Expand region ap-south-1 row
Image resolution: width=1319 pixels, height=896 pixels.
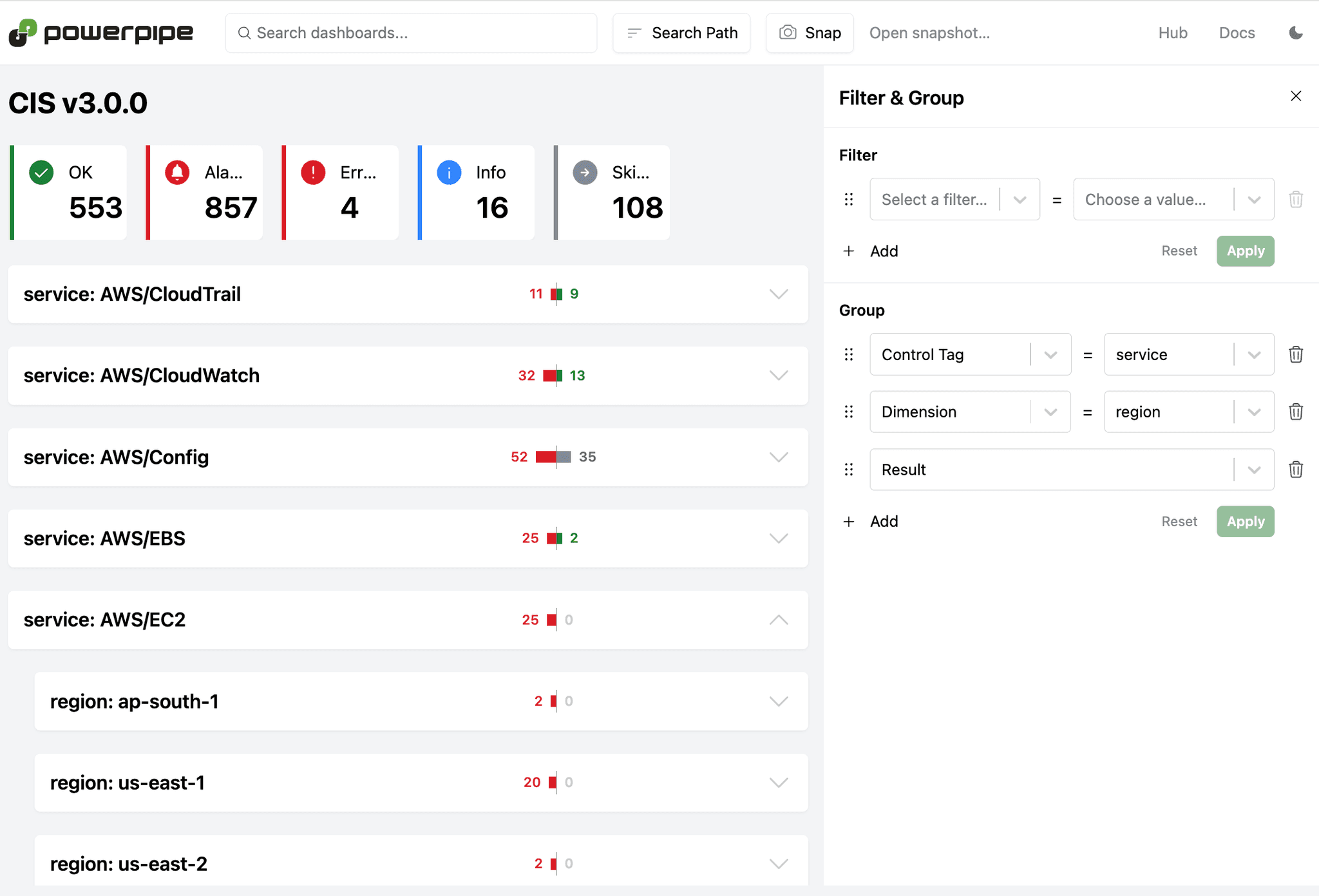779,701
